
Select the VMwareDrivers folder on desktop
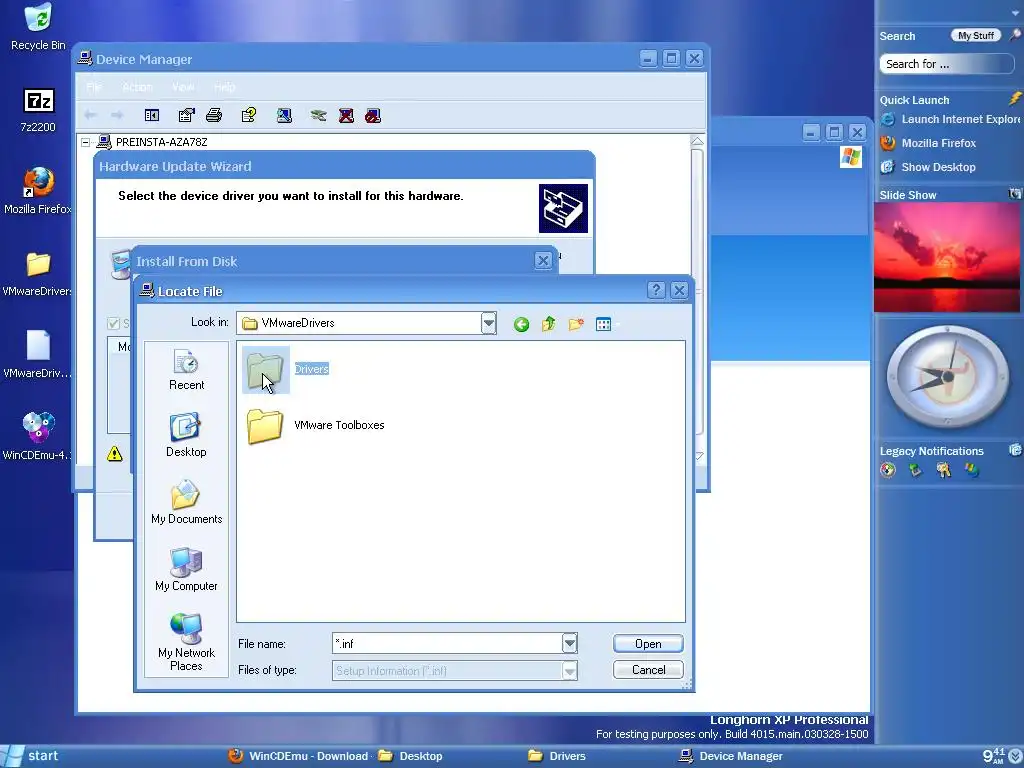point(38,273)
